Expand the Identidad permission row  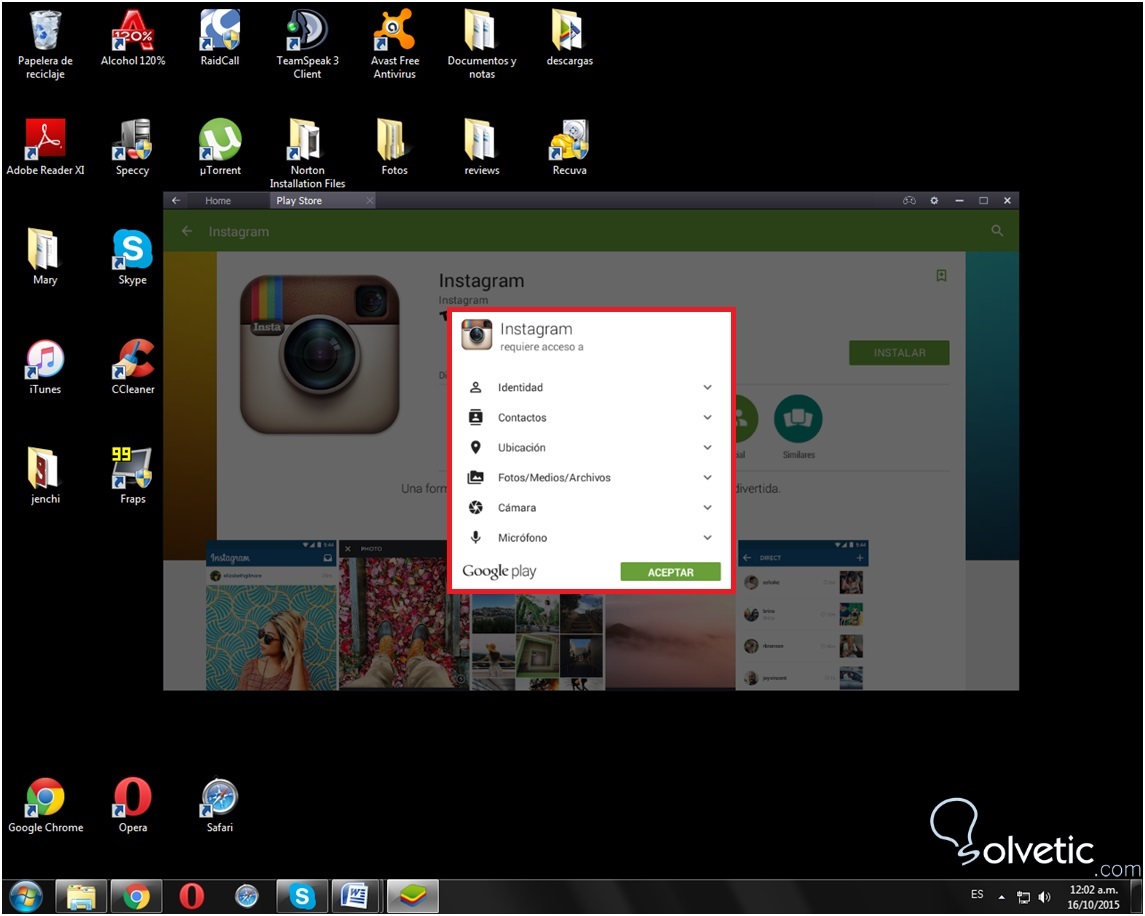(x=591, y=387)
